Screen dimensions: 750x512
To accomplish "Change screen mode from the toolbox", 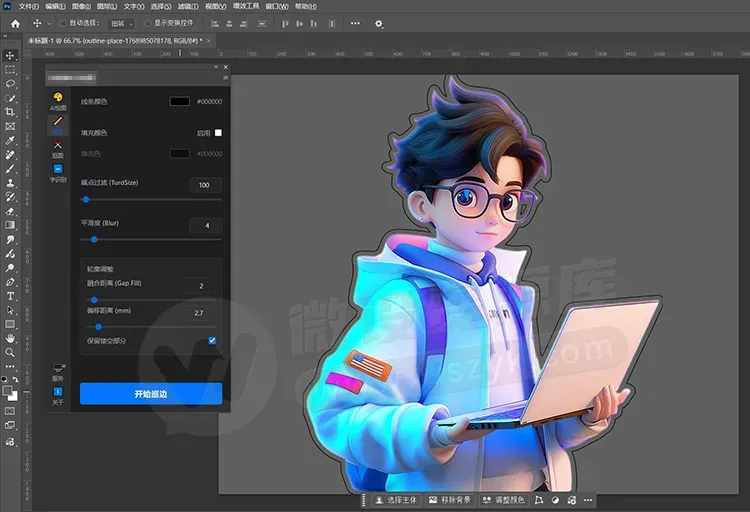I will pyautogui.click(x=10, y=425).
